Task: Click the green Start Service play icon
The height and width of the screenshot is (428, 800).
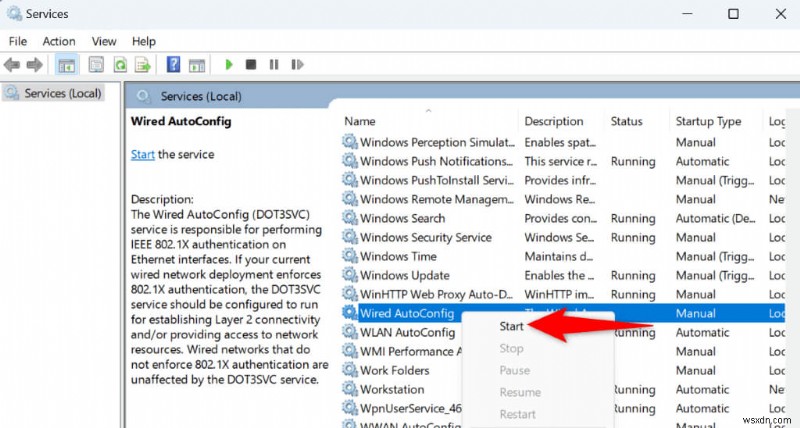Action: point(229,65)
